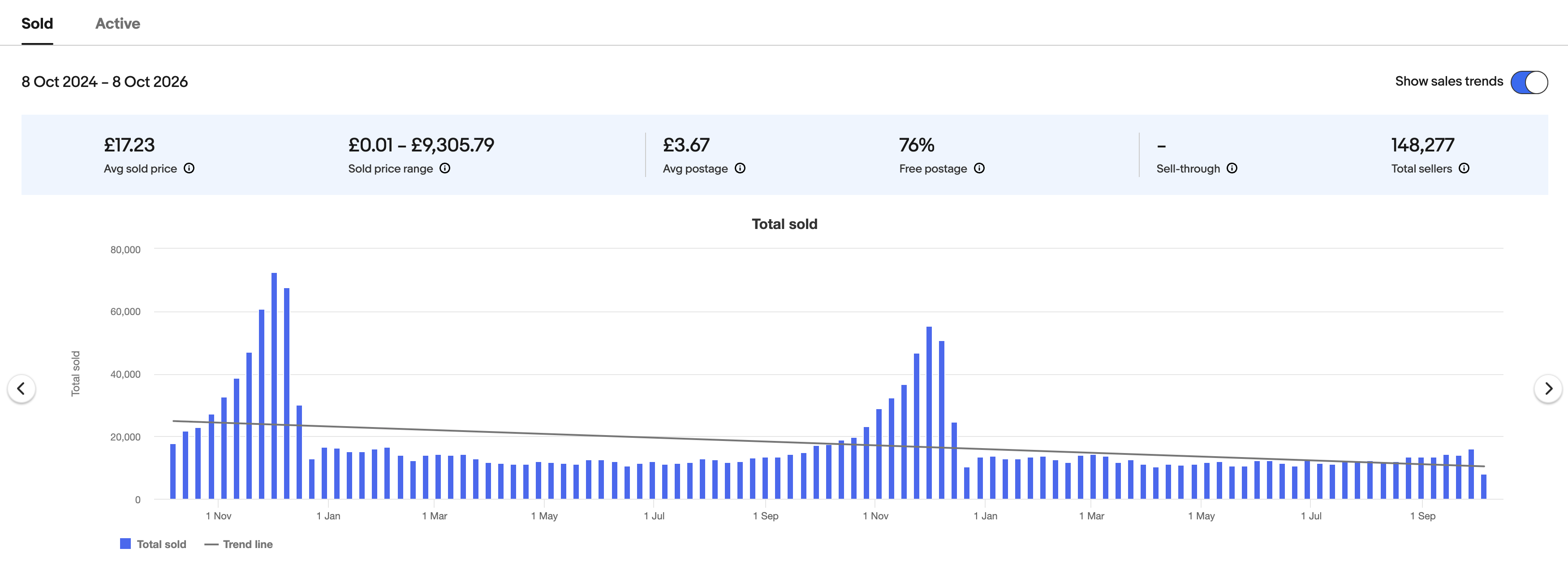The image size is (1568, 570).
Task: Select the £17.23 average sold price value
Action: tap(129, 145)
